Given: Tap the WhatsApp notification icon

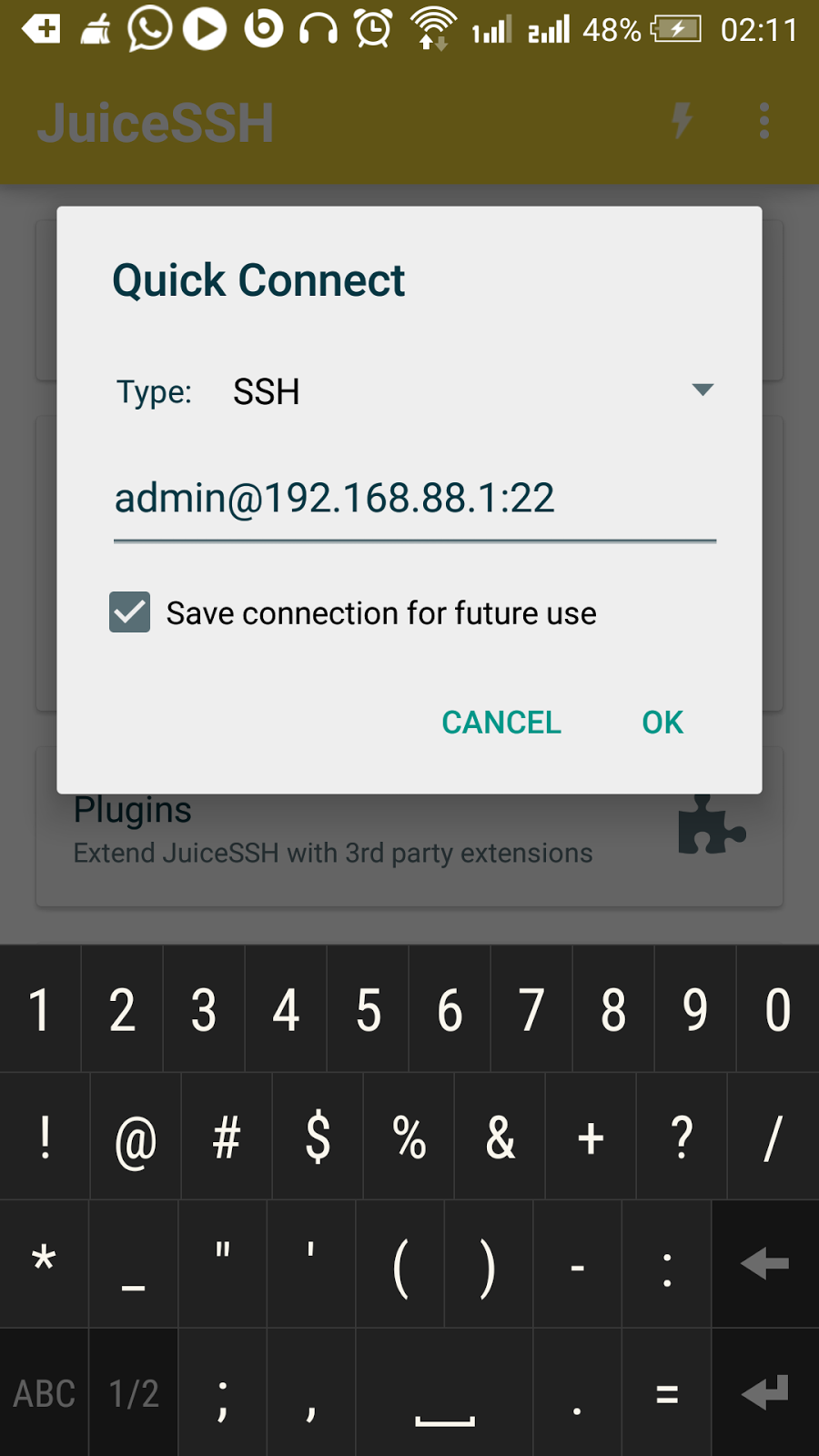Looking at the screenshot, I should tap(149, 28).
